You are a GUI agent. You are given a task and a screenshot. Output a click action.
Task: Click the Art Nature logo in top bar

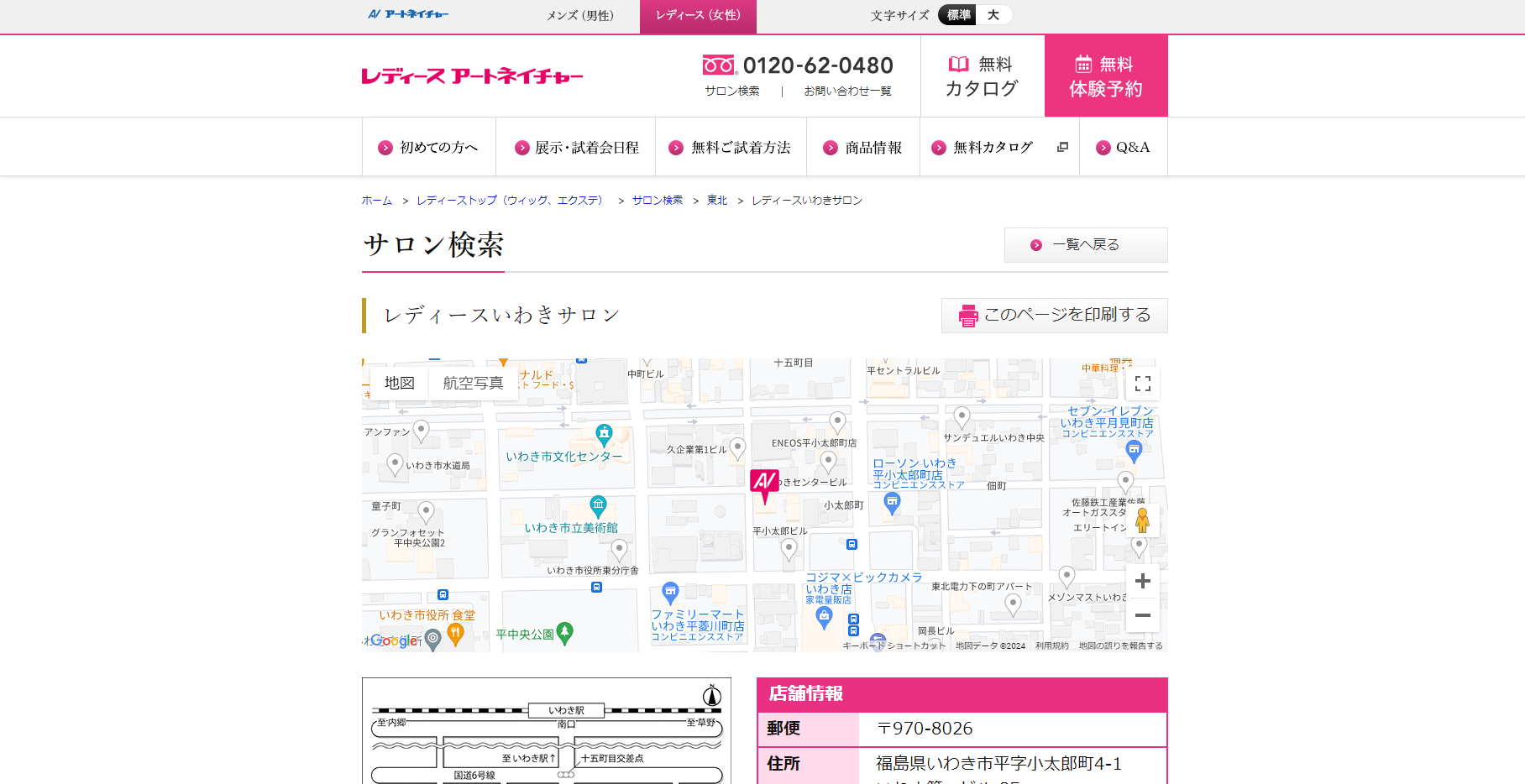pyautogui.click(x=408, y=14)
